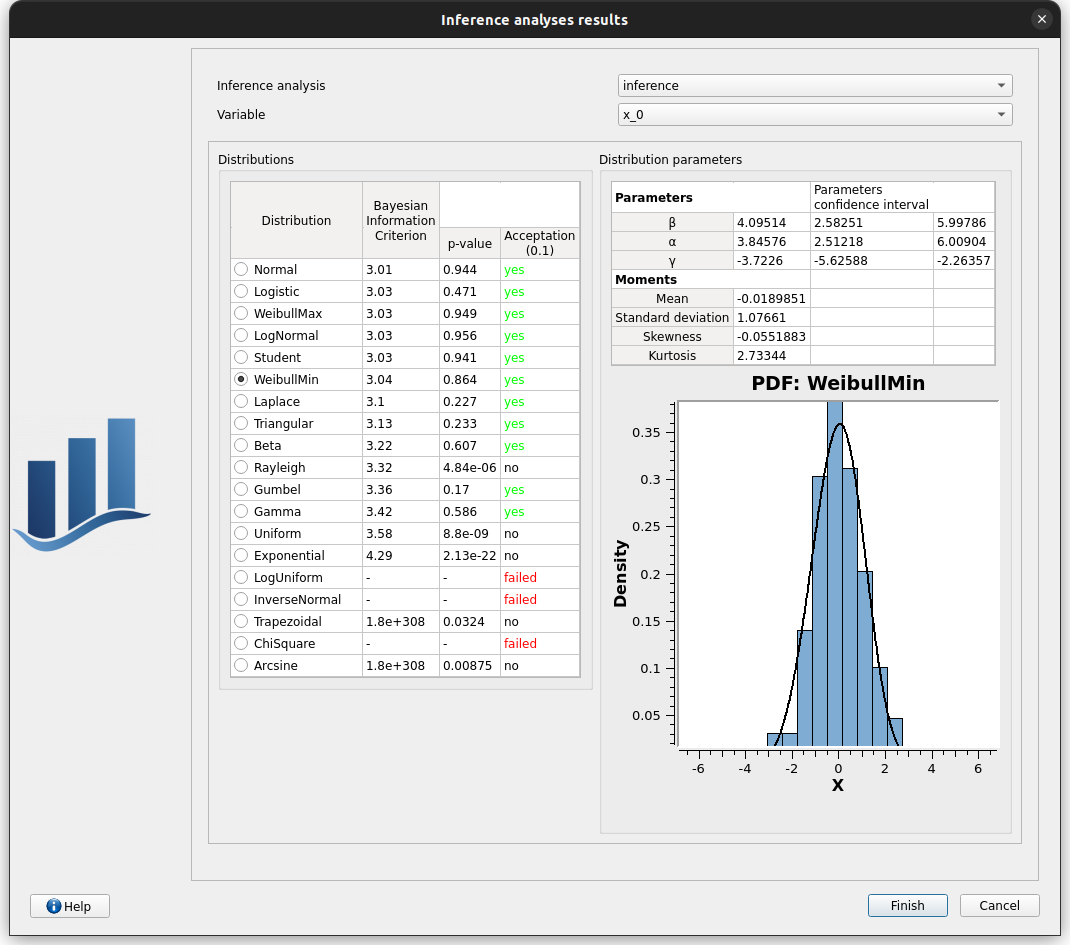Select the Normal distribution radio button
The image size is (1070, 945).
click(x=241, y=270)
